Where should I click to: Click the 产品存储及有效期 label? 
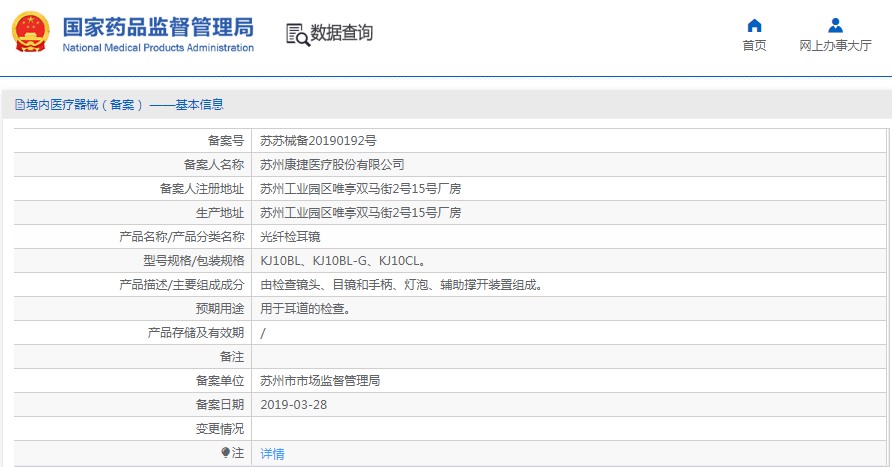point(196,333)
